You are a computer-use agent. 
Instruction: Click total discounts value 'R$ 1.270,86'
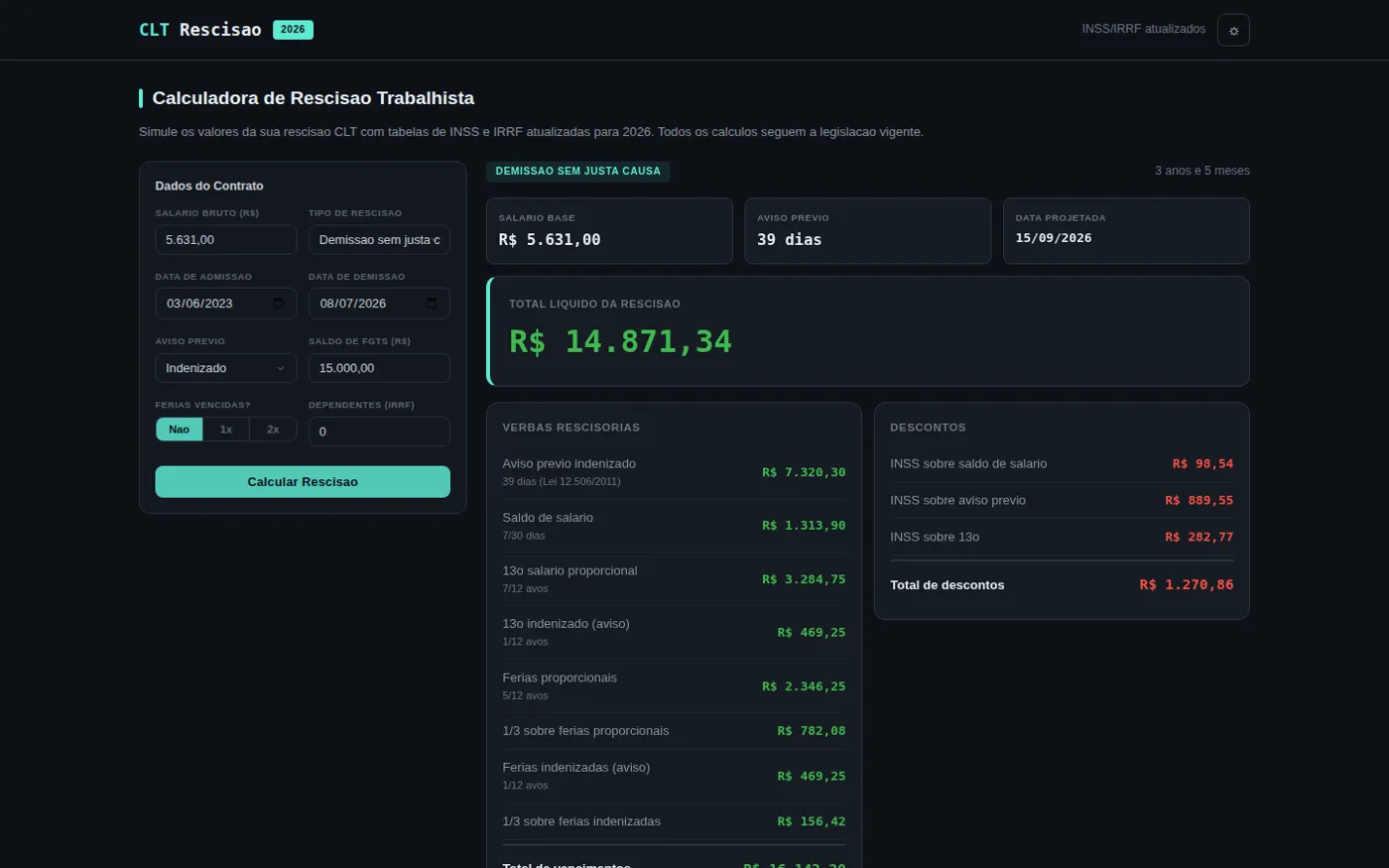pyautogui.click(x=1187, y=585)
